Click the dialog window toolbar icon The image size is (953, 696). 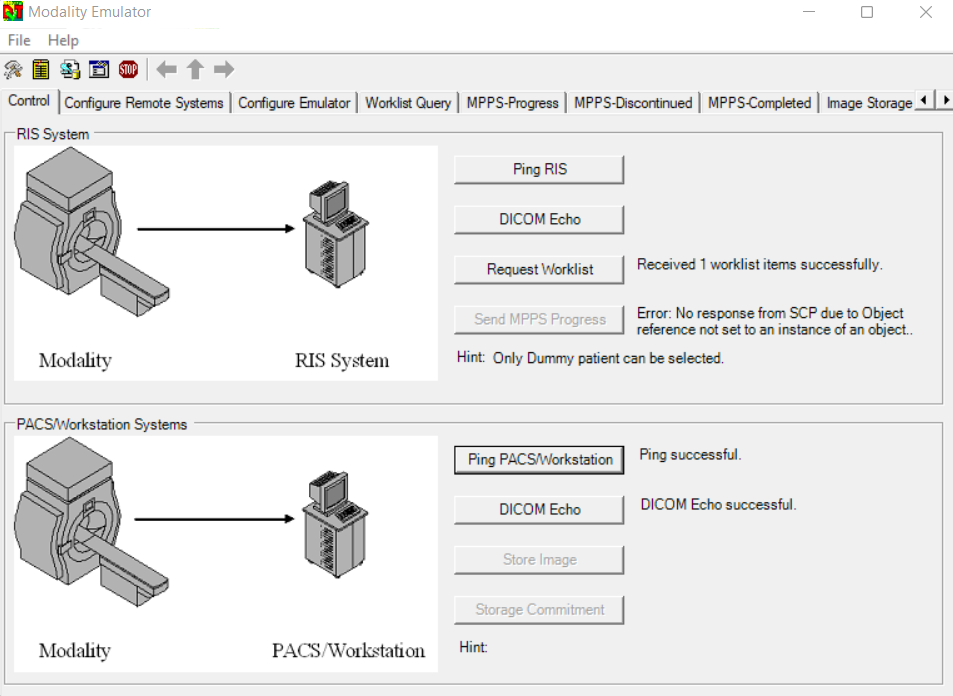99,69
